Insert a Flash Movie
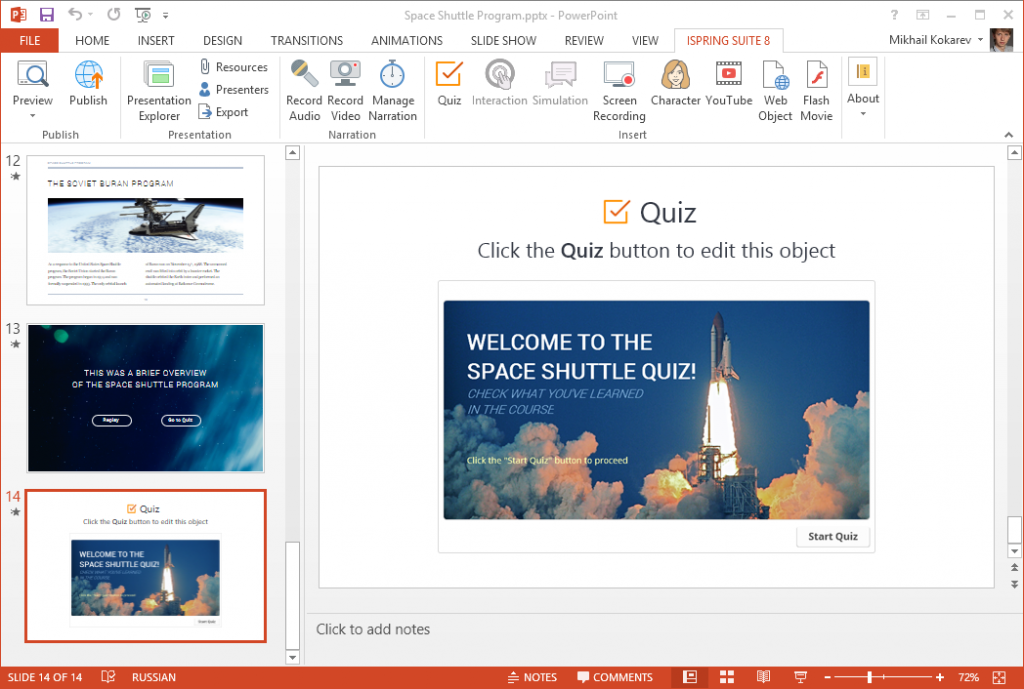 tap(816, 91)
